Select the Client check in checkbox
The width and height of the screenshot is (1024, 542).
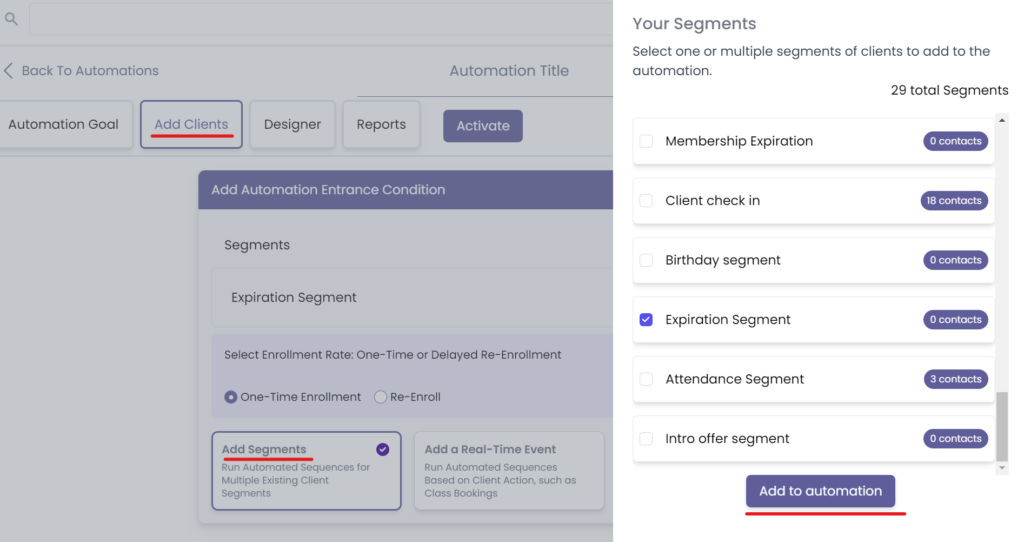click(646, 201)
